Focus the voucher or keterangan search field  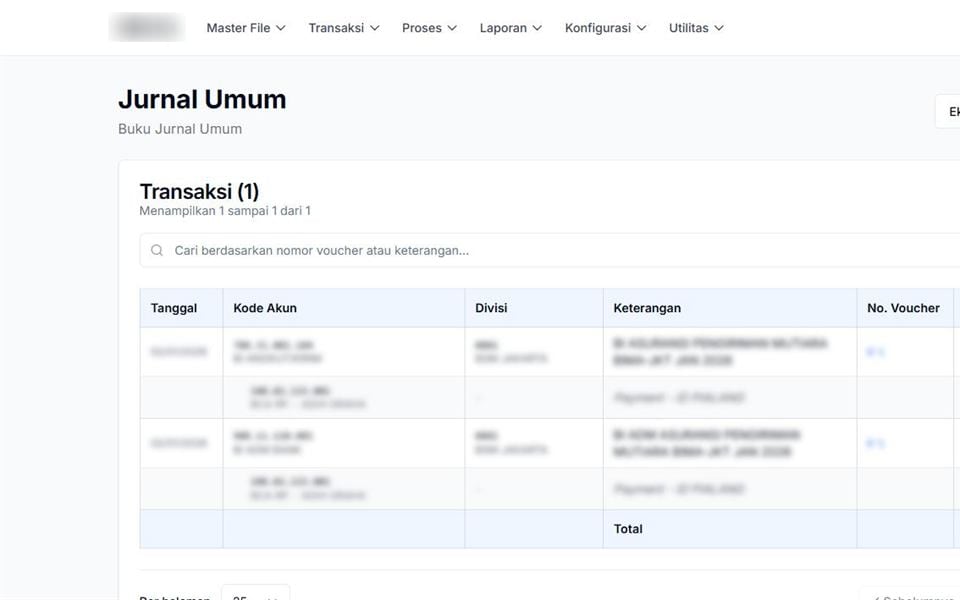click(x=550, y=250)
